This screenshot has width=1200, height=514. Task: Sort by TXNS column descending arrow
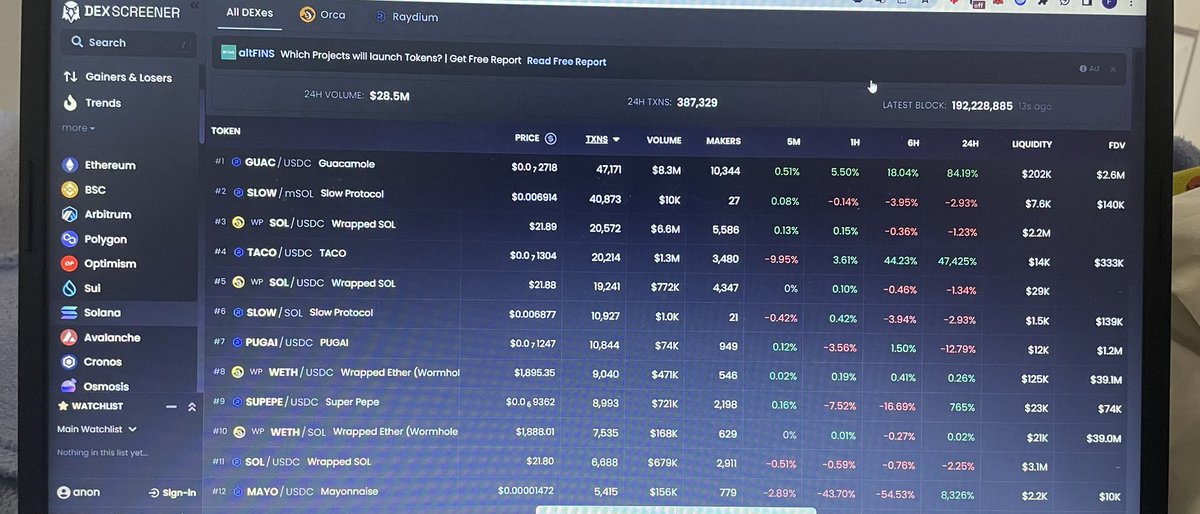click(616, 140)
